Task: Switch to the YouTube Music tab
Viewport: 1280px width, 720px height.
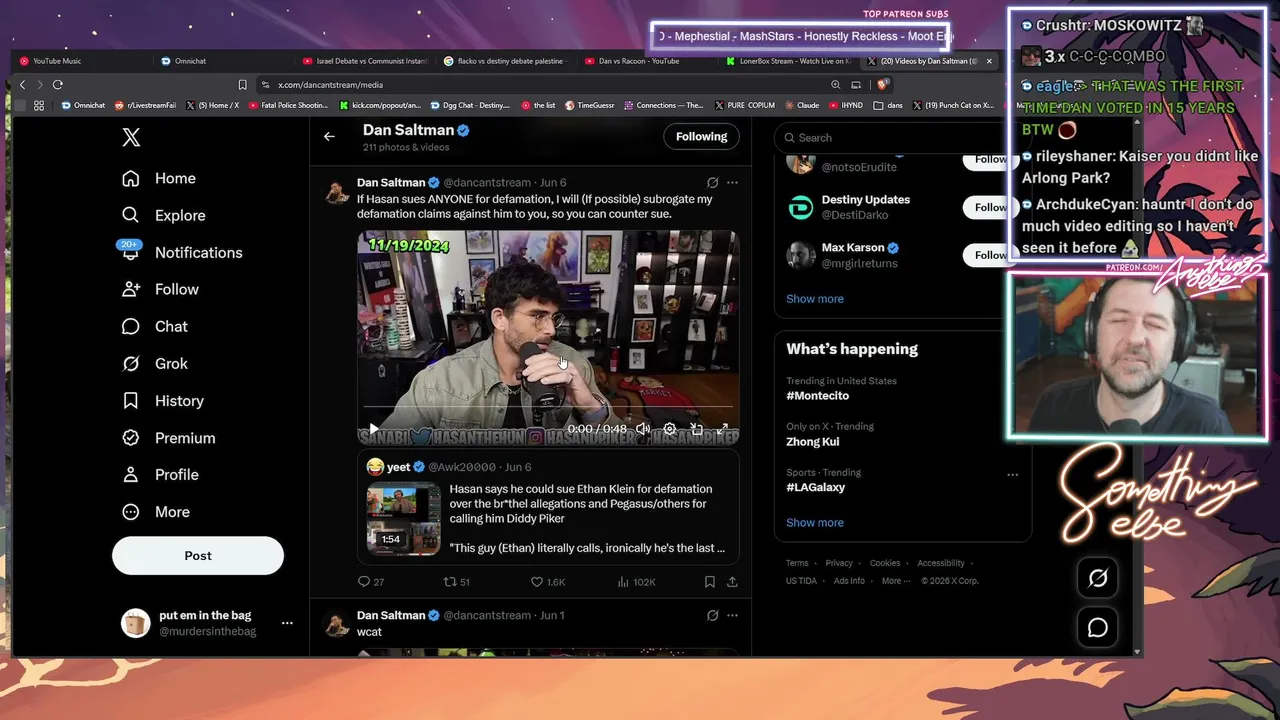Action: tap(82, 61)
